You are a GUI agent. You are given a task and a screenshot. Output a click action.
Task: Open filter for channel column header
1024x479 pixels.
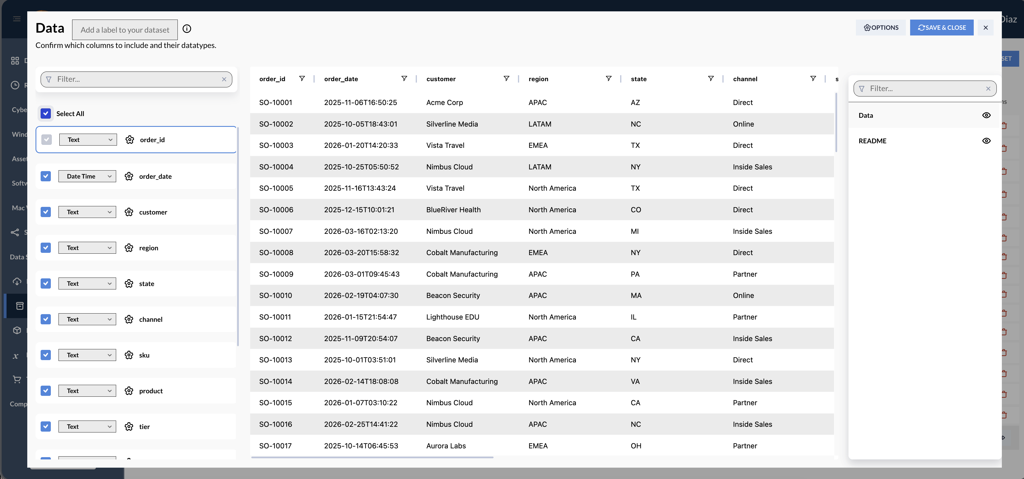point(813,78)
